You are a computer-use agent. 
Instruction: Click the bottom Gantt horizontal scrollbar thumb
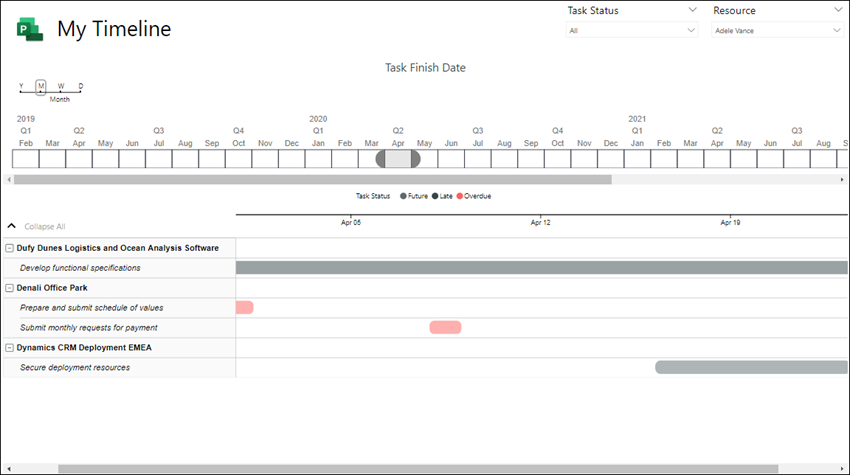[x=418, y=468]
